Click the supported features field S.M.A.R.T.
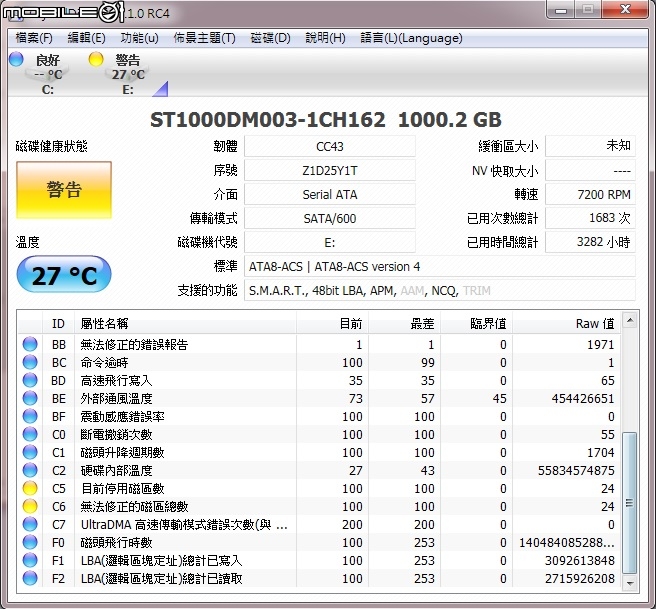656x609 pixels. pos(440,290)
